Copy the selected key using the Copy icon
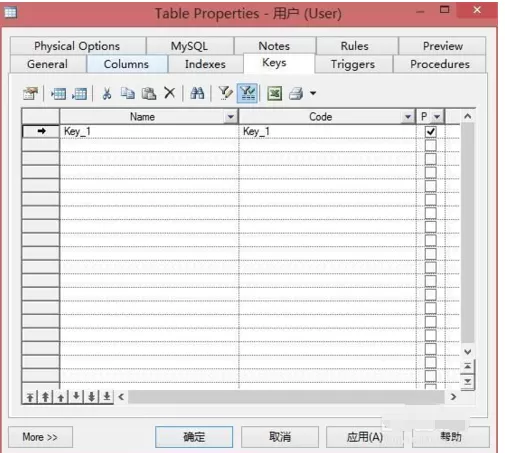 (x=128, y=93)
